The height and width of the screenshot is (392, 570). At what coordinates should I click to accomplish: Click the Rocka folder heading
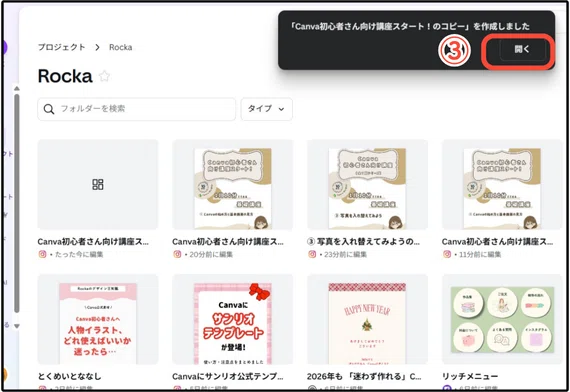pyautogui.click(x=65, y=76)
